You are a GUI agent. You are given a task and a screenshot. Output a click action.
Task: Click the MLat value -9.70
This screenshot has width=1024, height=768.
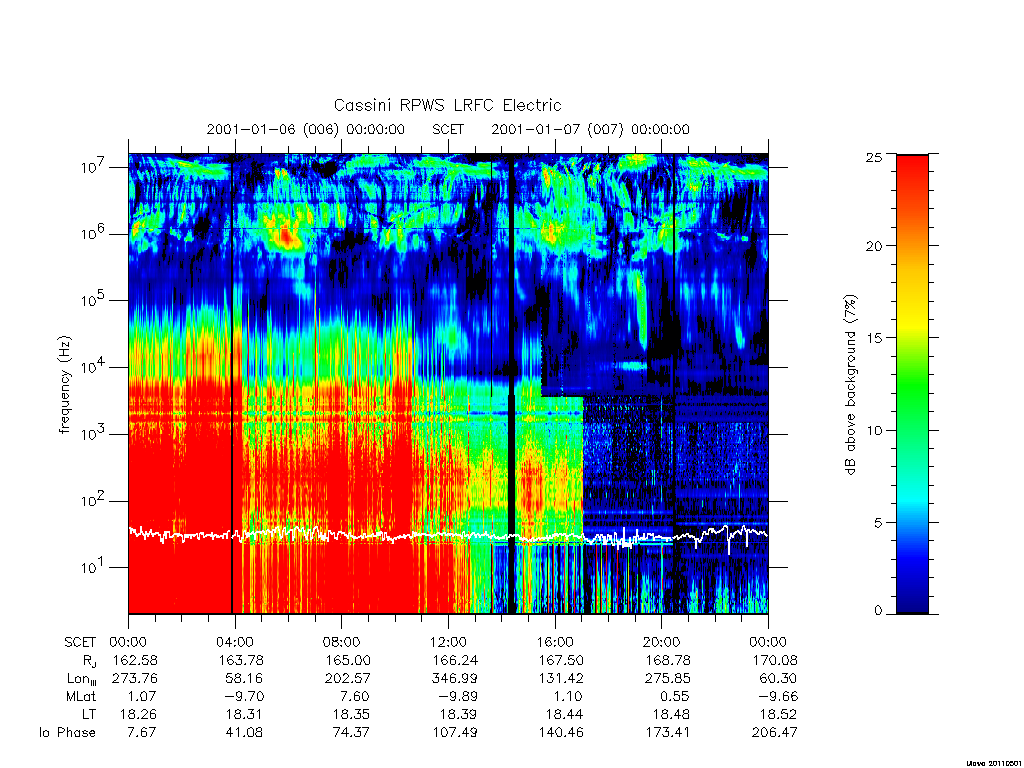click(244, 696)
